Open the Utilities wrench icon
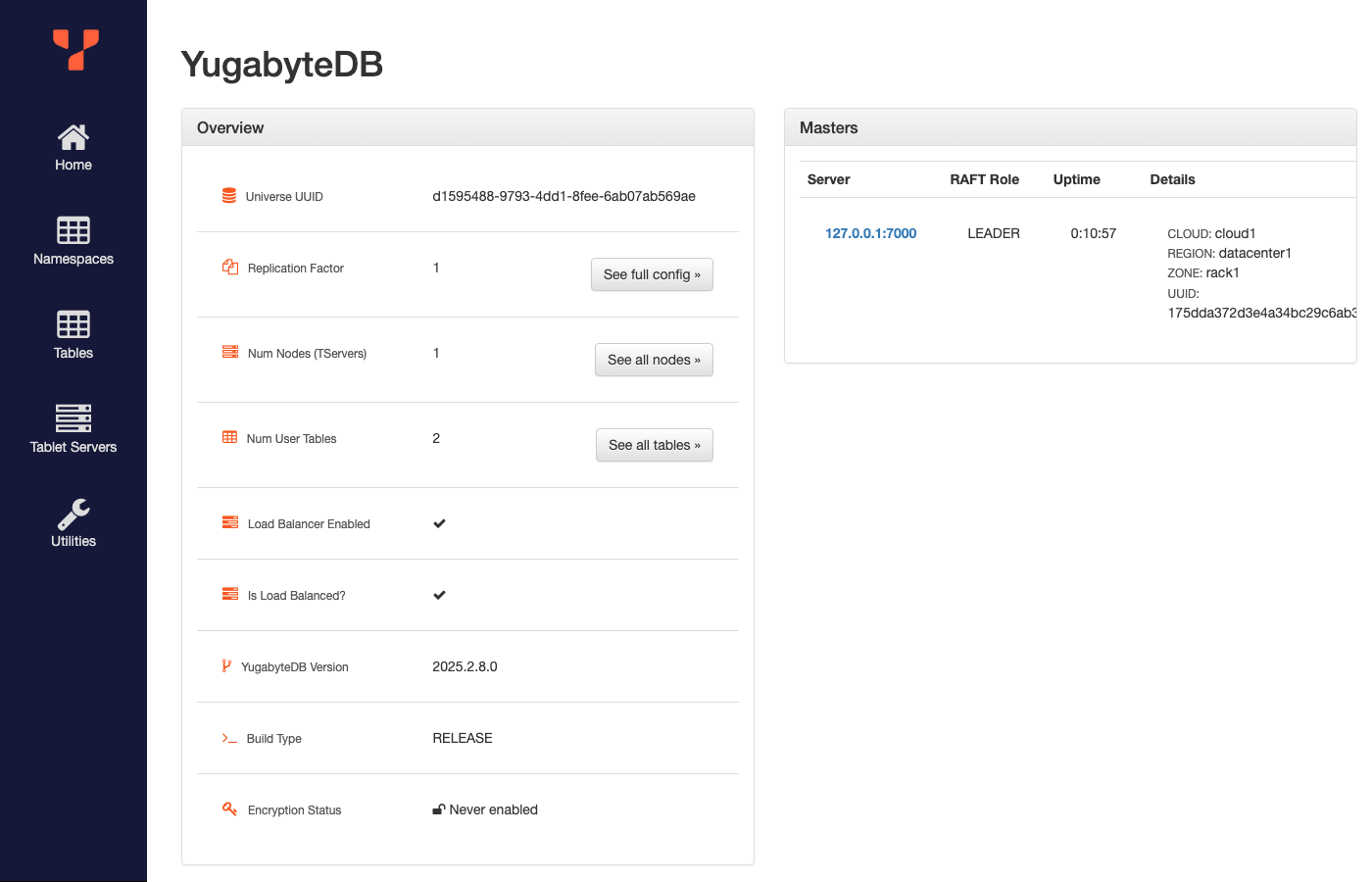 click(73, 514)
